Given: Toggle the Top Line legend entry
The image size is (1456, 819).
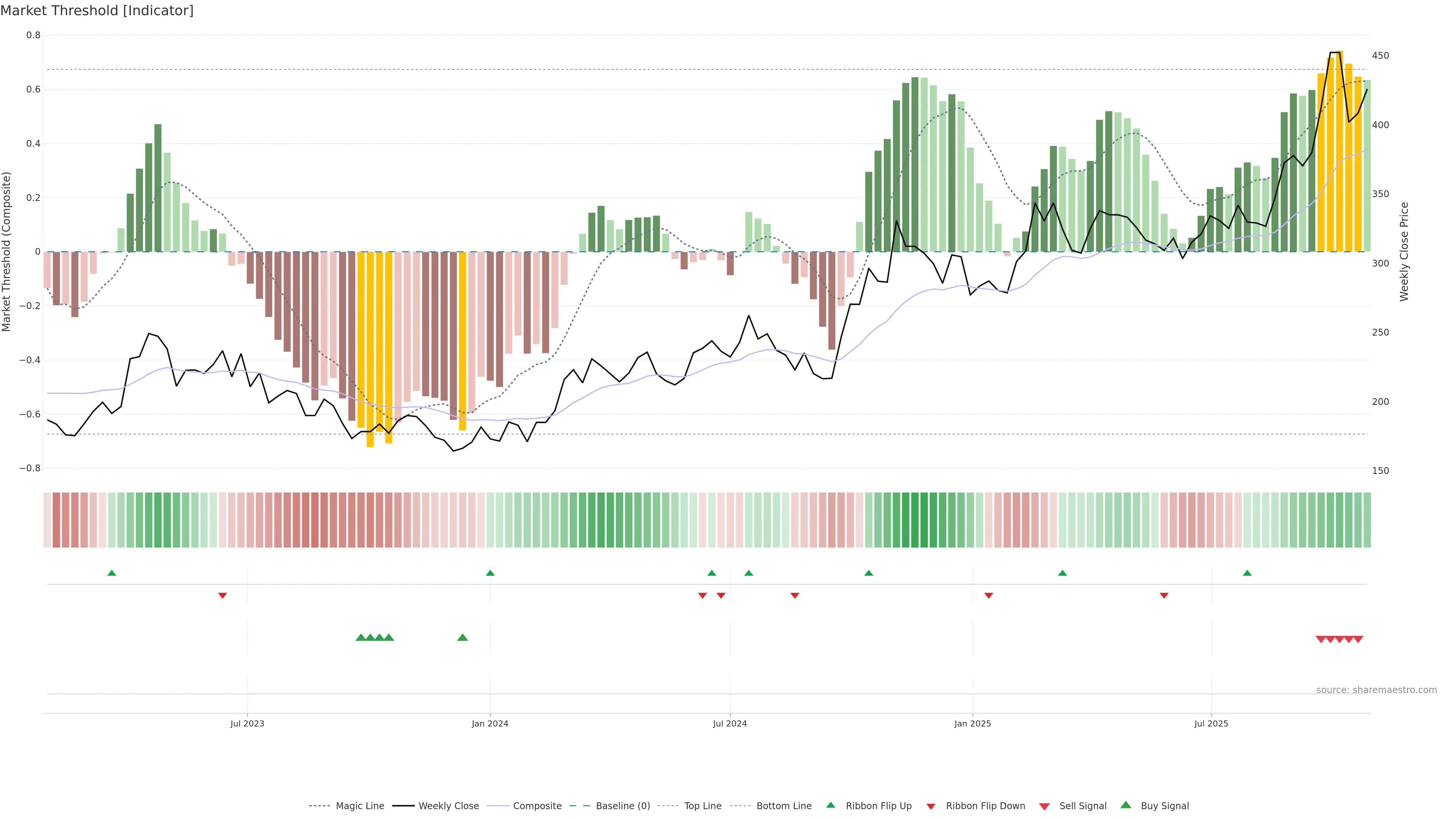Looking at the screenshot, I should [703, 806].
